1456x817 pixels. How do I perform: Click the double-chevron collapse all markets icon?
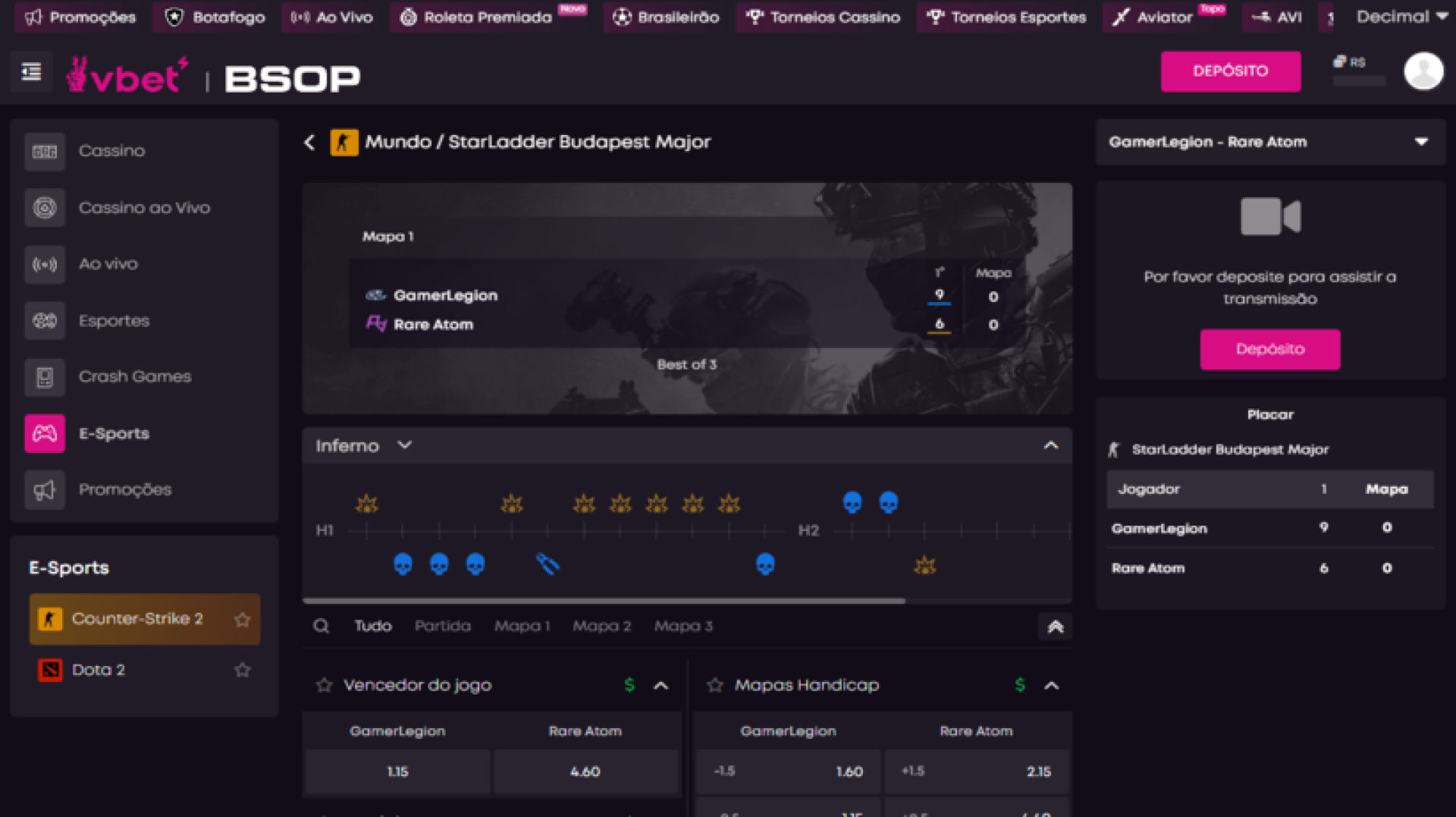coord(1055,627)
